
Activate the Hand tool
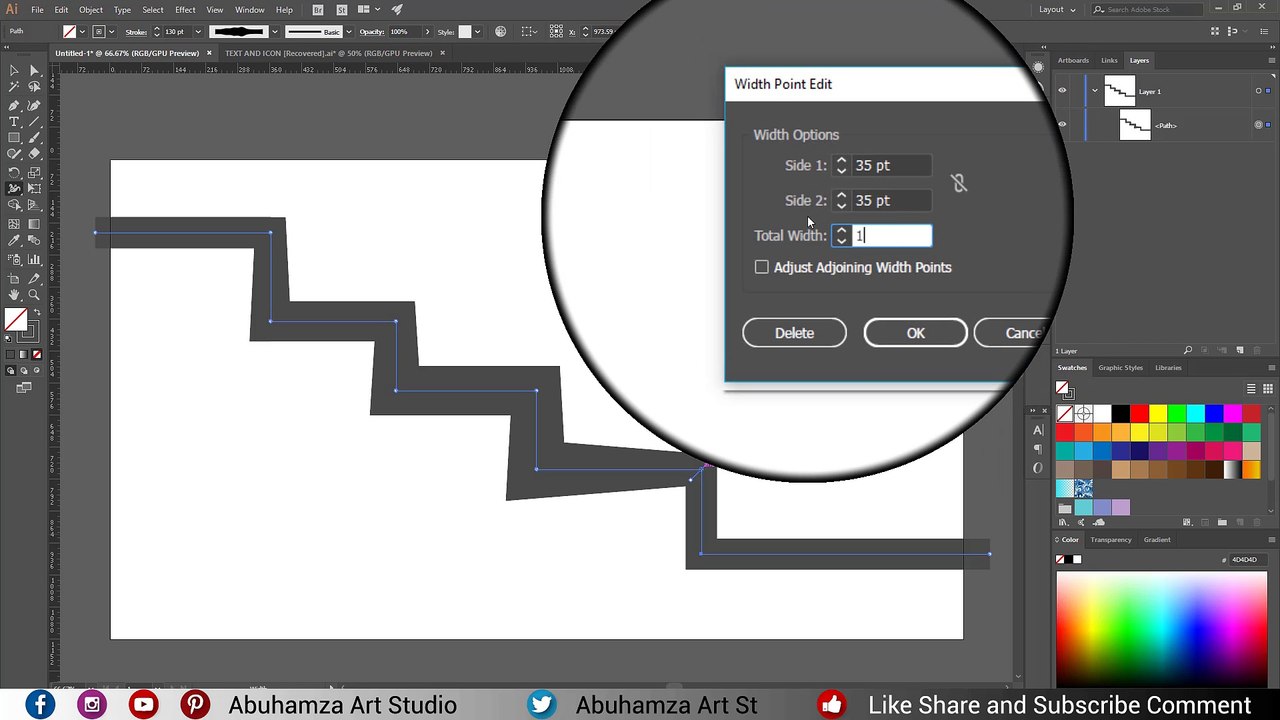(14, 295)
